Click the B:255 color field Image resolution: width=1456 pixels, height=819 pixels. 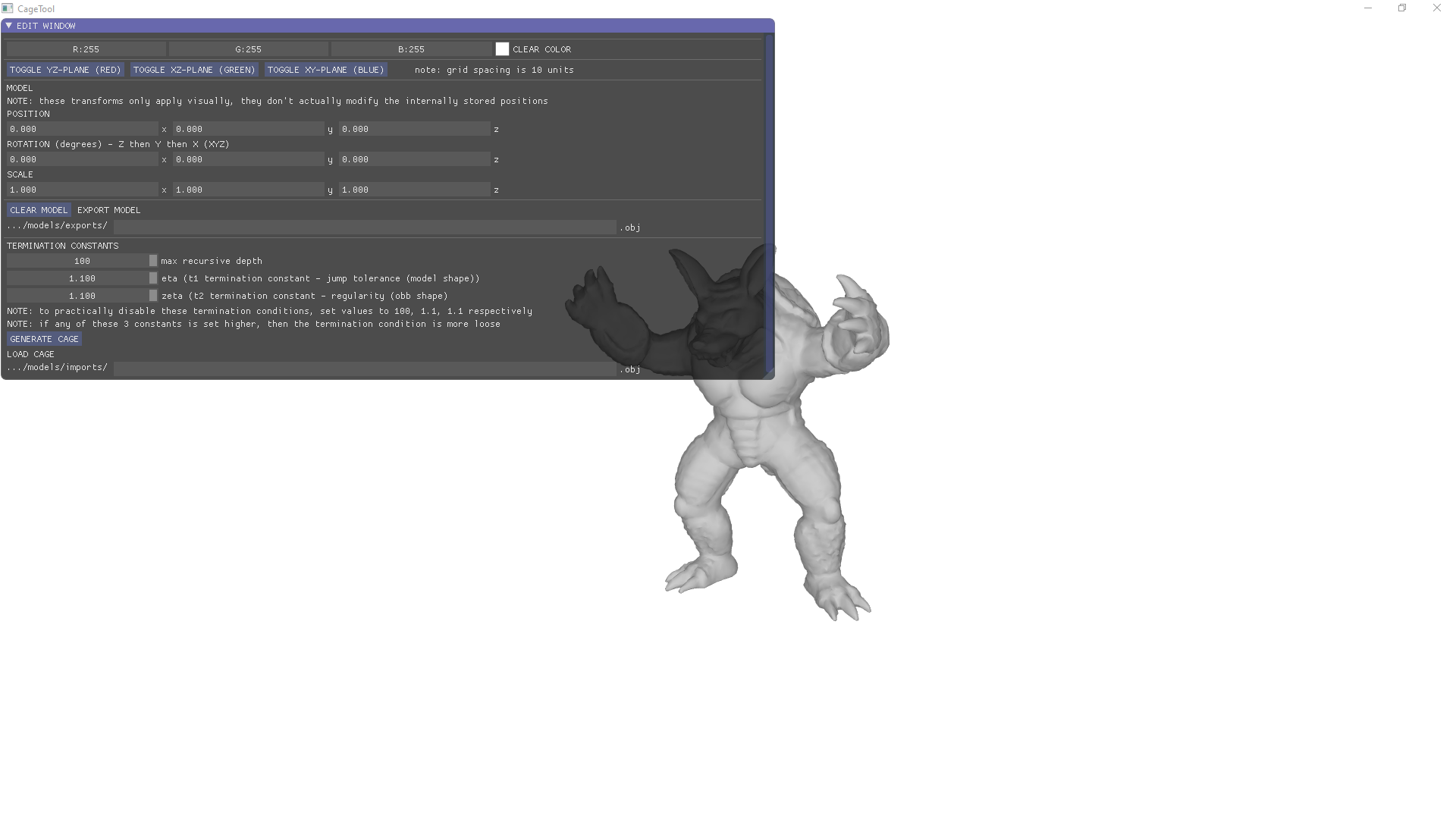tap(411, 49)
